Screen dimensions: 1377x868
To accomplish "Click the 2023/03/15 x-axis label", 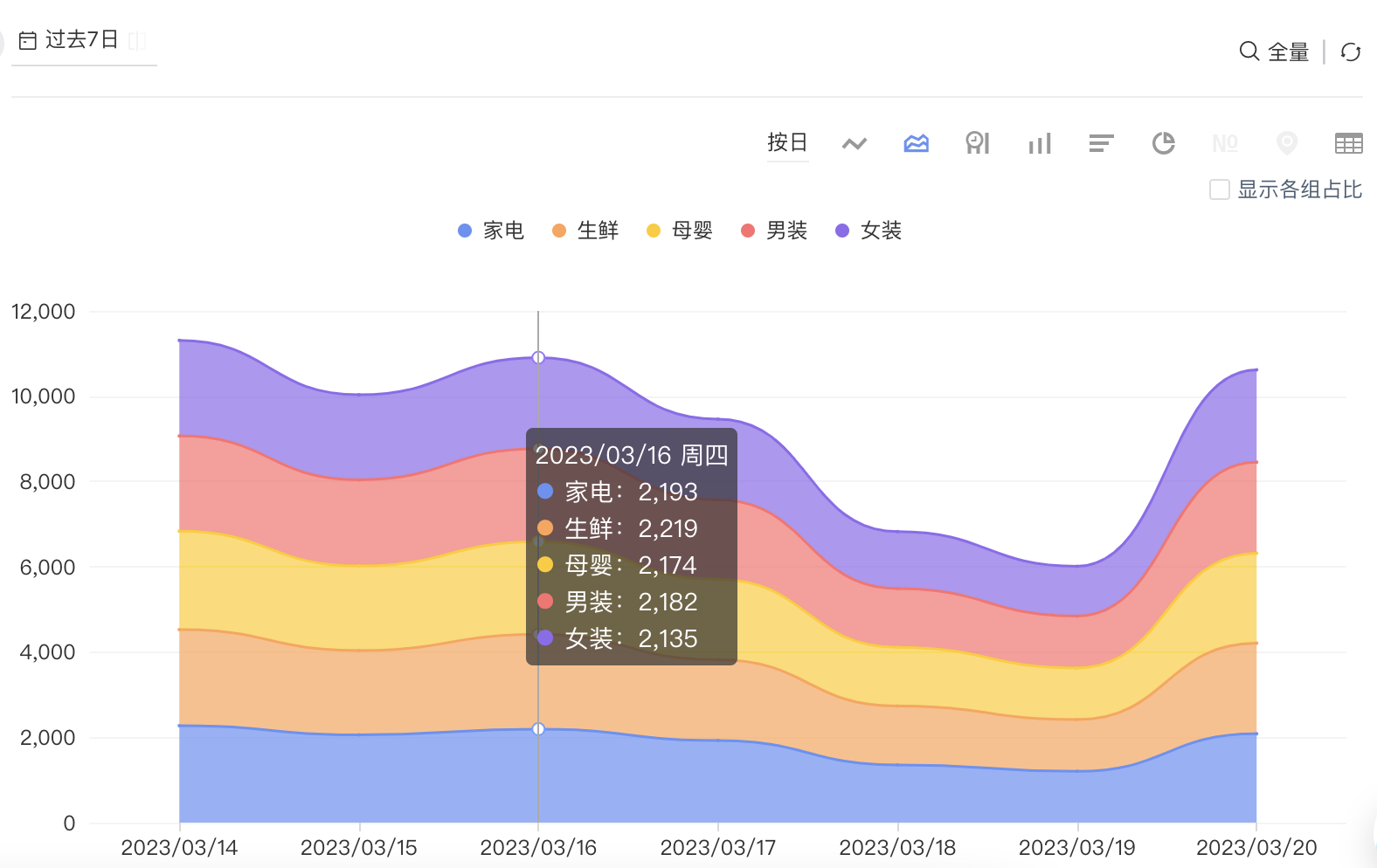I will tap(359, 848).
